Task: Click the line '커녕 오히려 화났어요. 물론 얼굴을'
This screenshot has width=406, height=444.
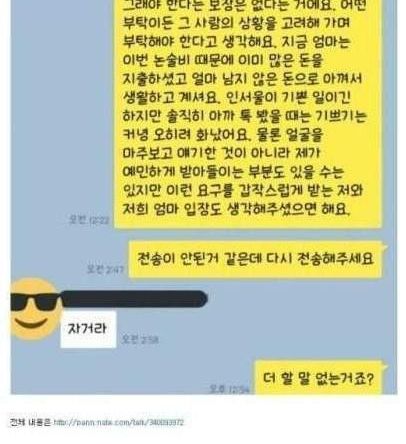Action: [x=223, y=134]
